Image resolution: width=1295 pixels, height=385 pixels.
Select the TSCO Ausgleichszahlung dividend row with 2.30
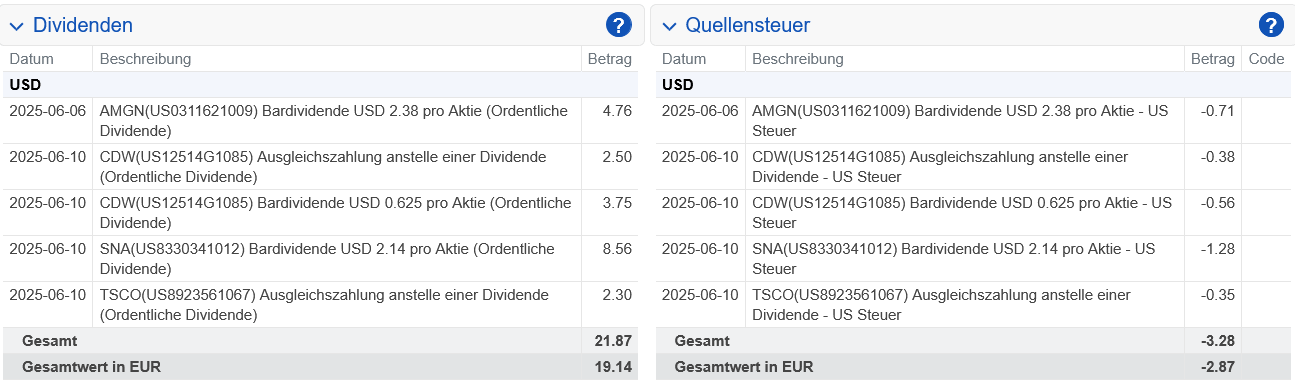click(x=319, y=305)
